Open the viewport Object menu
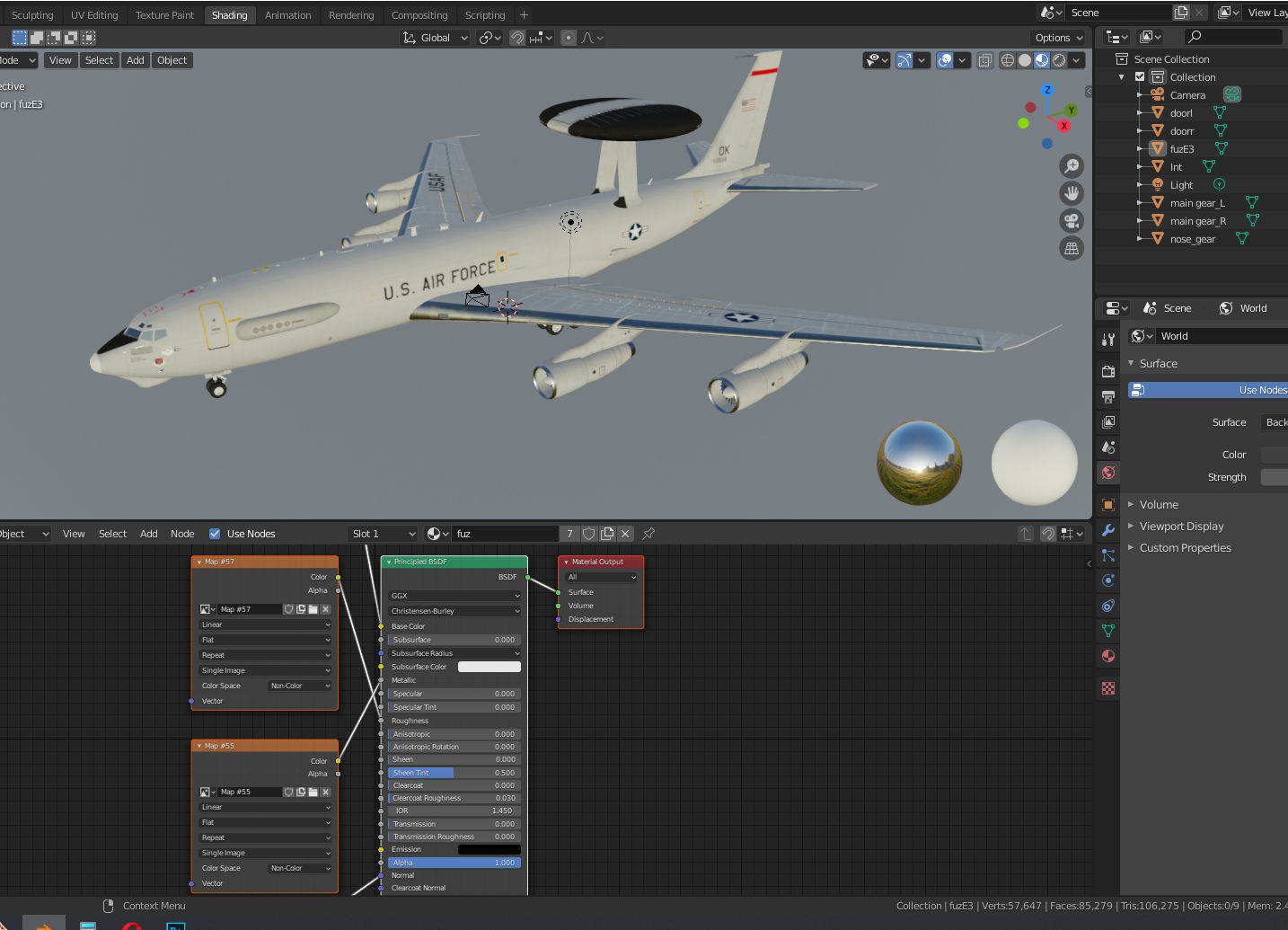The height and width of the screenshot is (930, 1288). coord(172,60)
